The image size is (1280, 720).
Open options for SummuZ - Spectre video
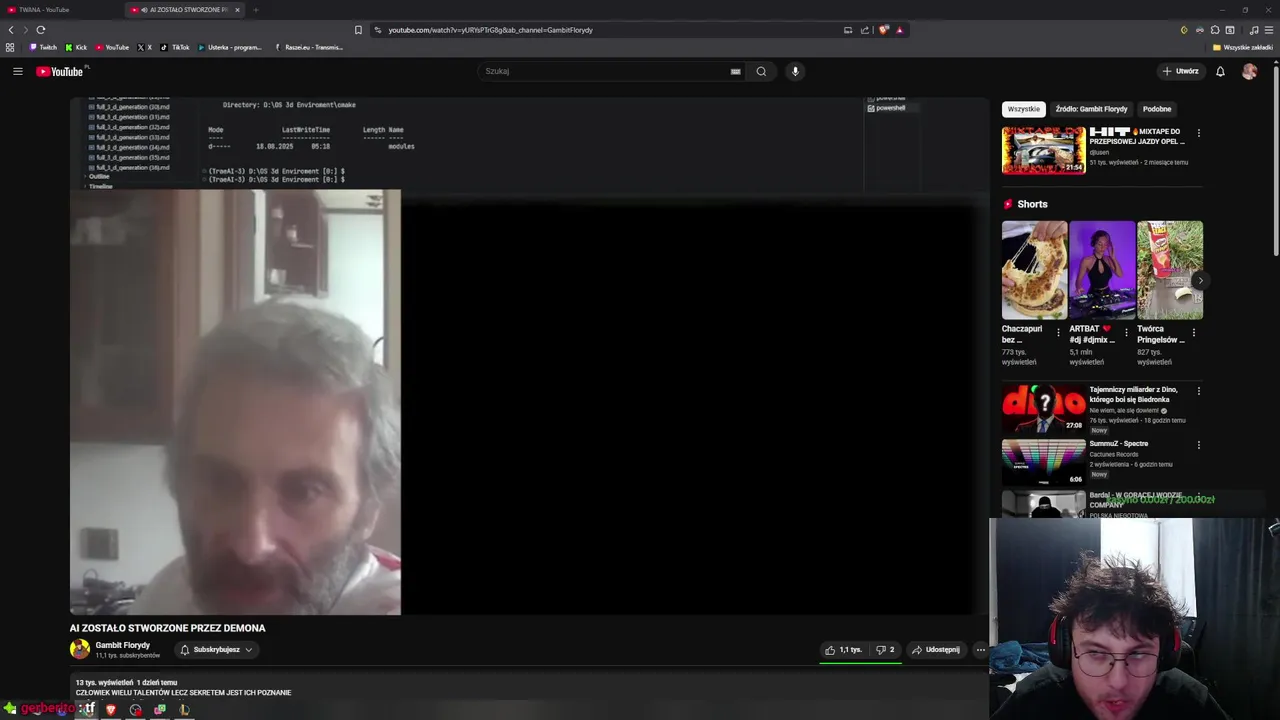pyautogui.click(x=1198, y=445)
